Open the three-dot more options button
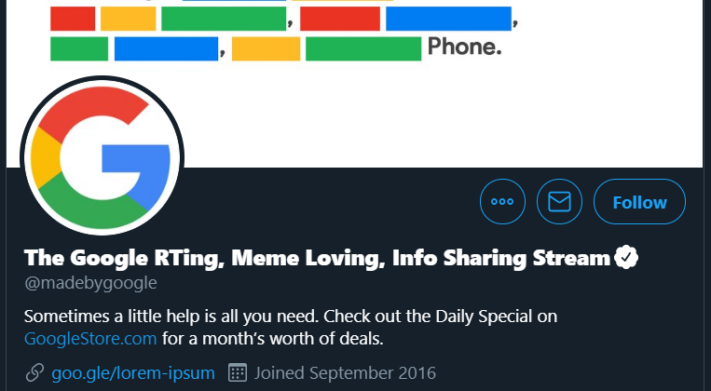Screen dimensions: 711x391 pos(502,201)
